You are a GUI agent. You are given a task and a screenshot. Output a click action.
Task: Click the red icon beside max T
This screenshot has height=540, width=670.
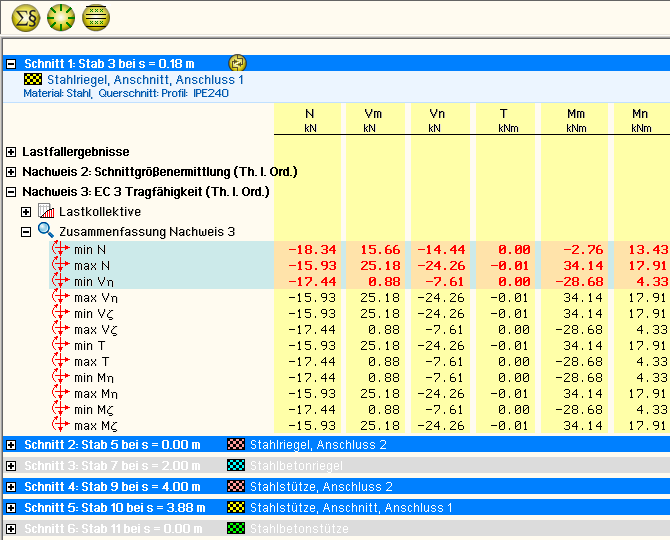click(59, 361)
